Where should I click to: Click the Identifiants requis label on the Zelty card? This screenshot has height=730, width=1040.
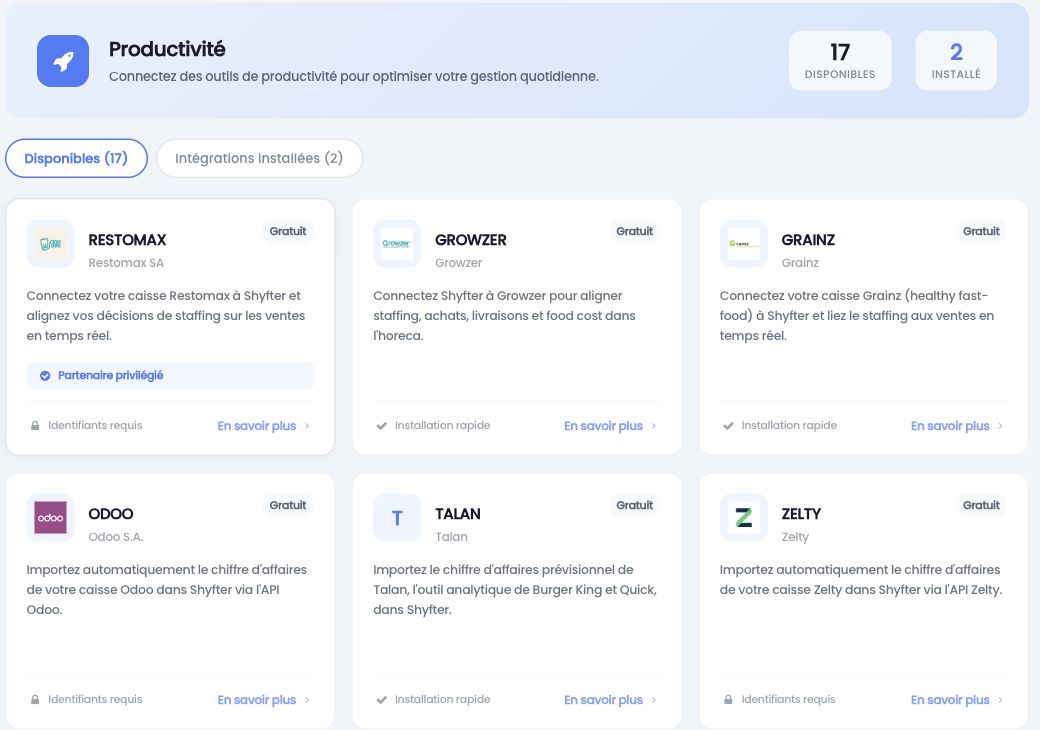click(789, 700)
